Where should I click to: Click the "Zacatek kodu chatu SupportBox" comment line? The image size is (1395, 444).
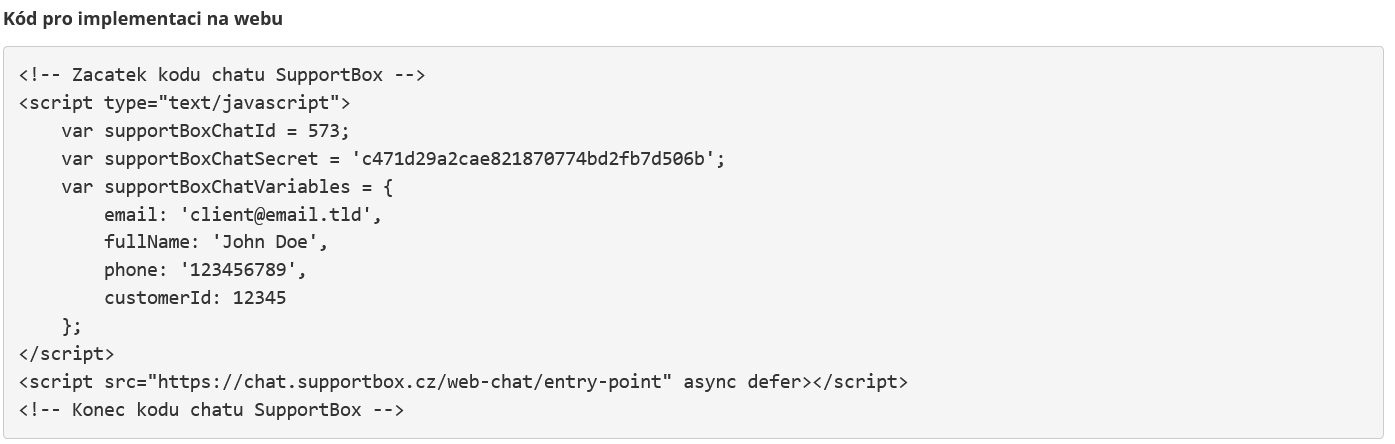click(222, 75)
